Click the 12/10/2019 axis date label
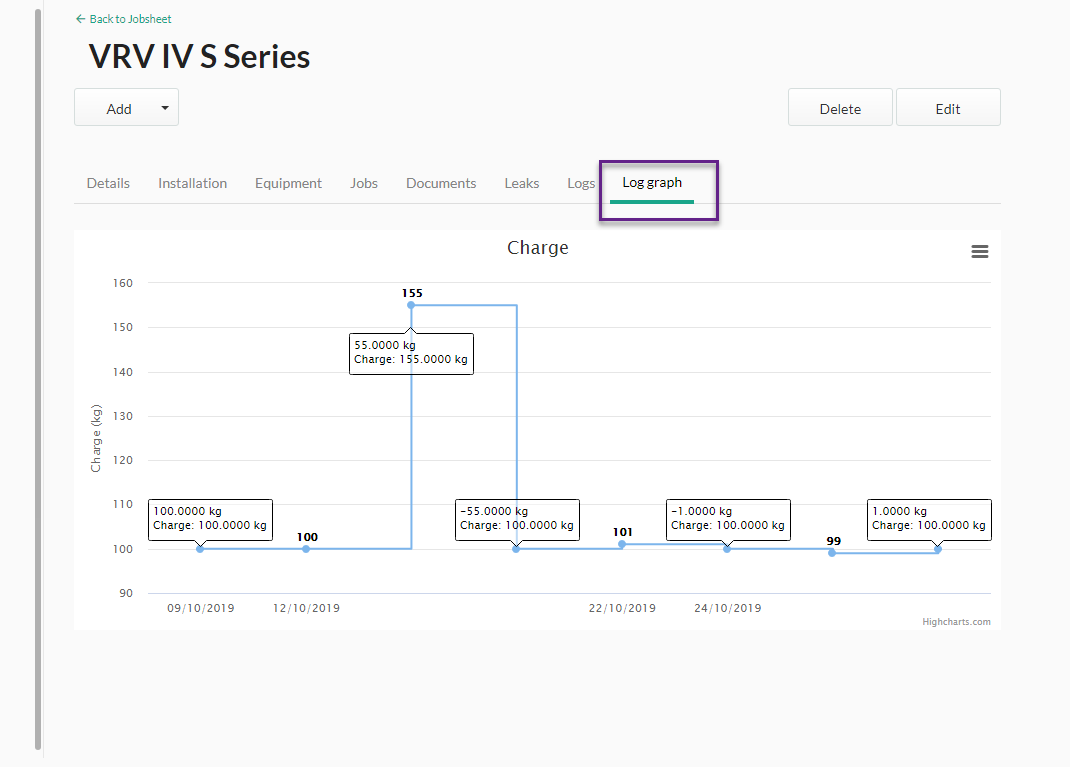1070x767 pixels. pyautogui.click(x=306, y=608)
